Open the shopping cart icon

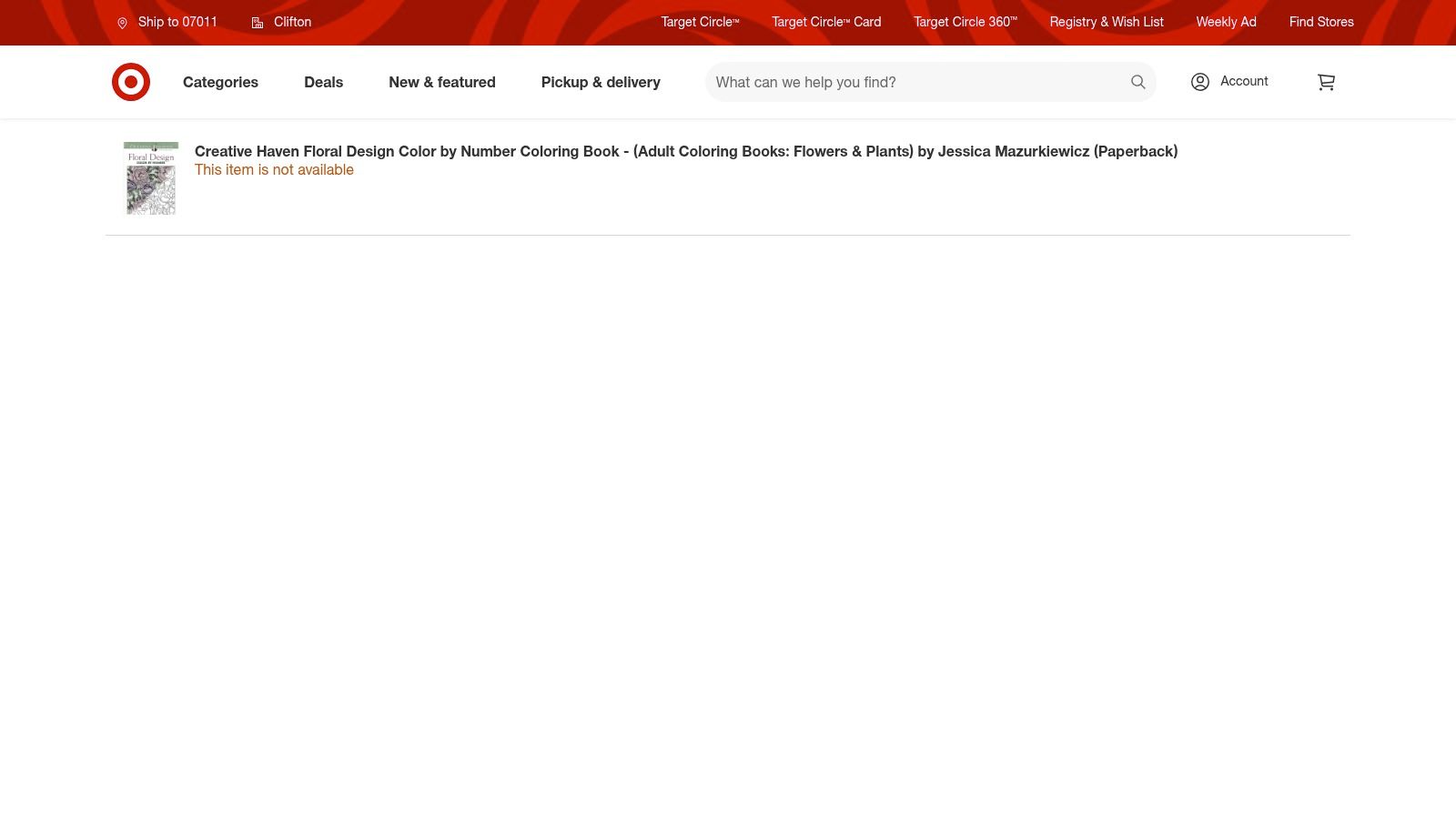pyautogui.click(x=1326, y=82)
